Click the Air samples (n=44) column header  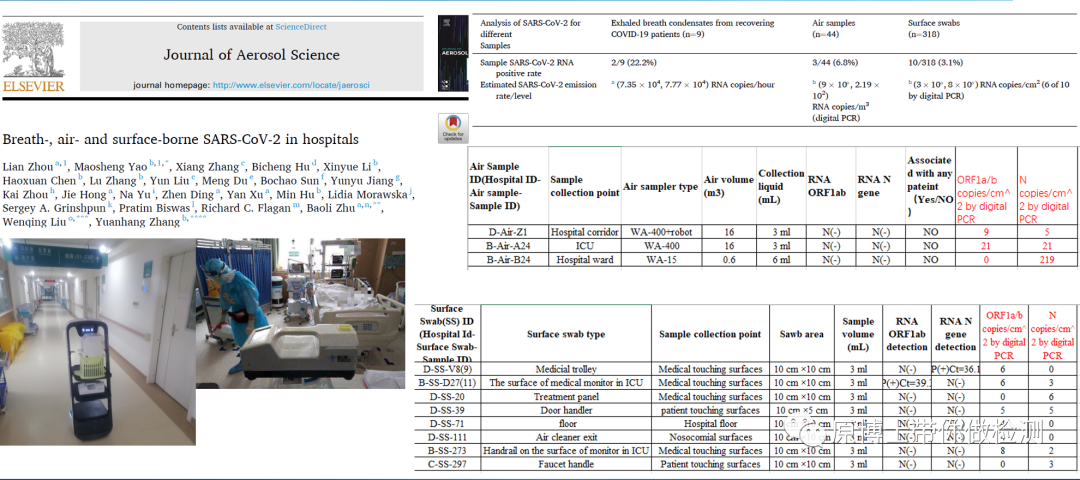(x=835, y=28)
